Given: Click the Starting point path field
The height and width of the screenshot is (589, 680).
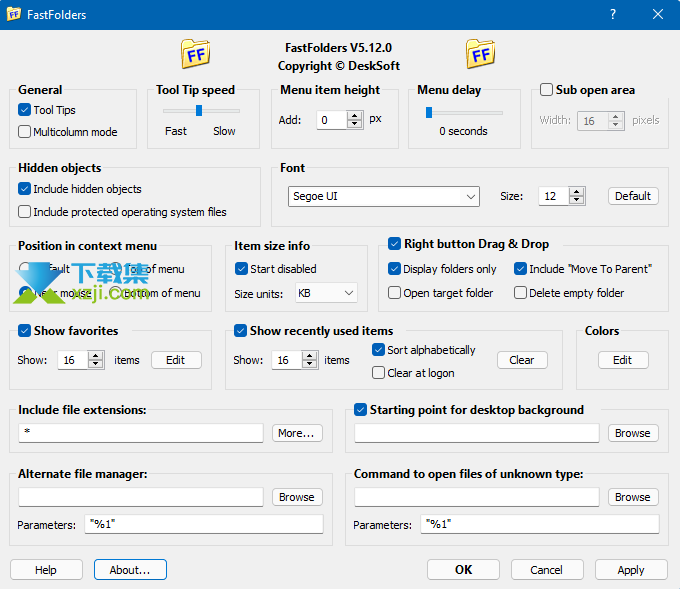Looking at the screenshot, I should tap(477, 433).
